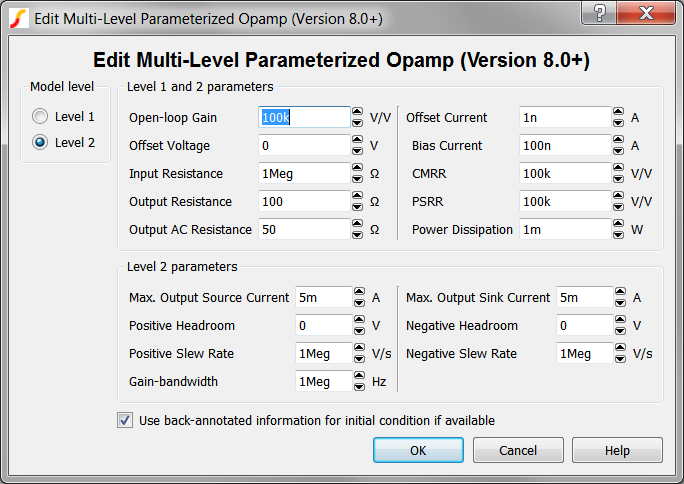Screen dimensions: 684x484
Task: Click the title bar help question mark
Action: 598,15
